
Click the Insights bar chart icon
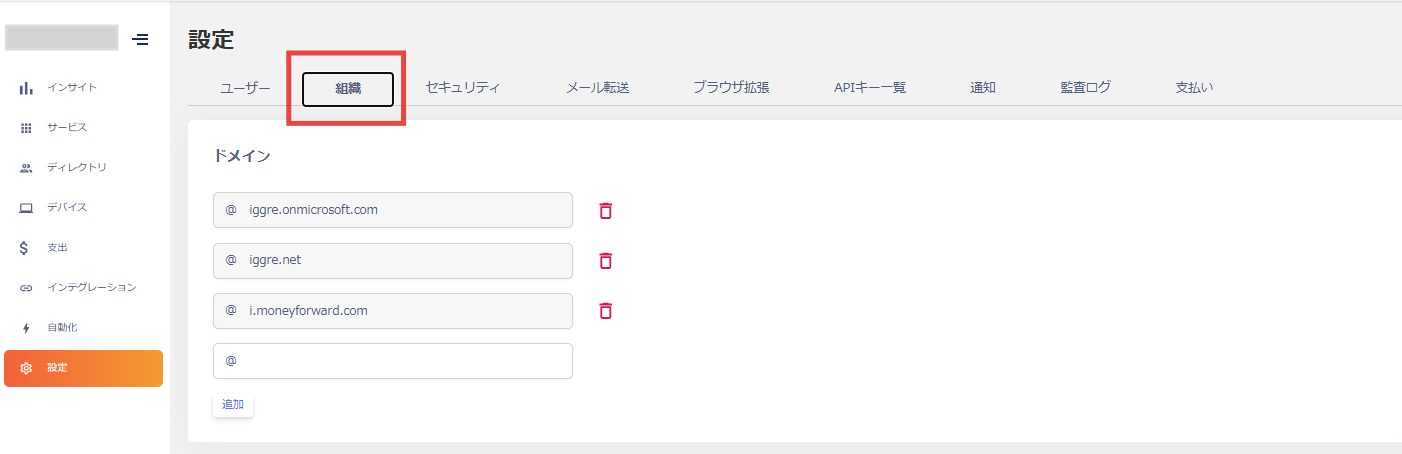click(x=26, y=88)
